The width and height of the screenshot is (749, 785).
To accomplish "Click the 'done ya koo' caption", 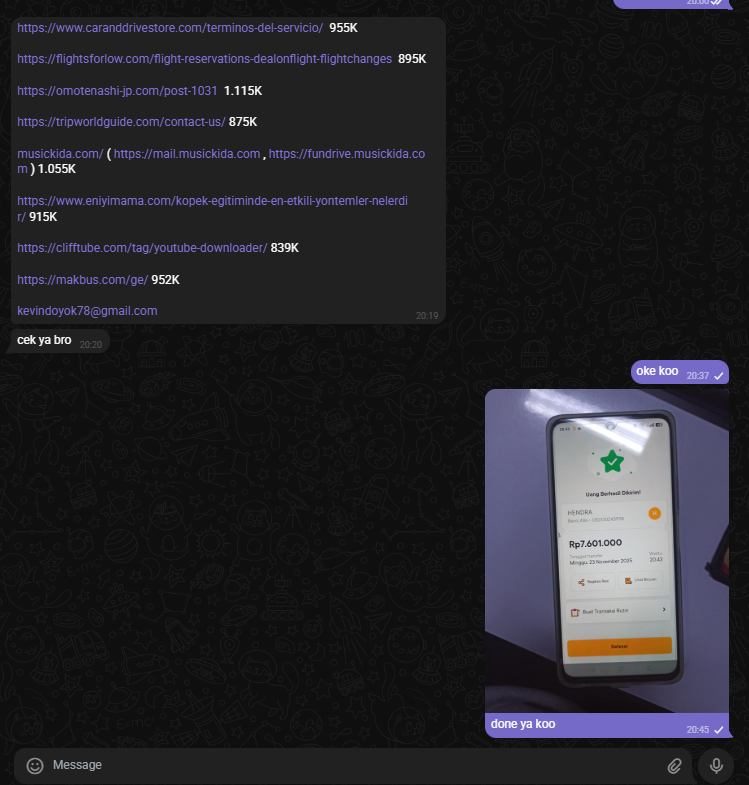I will [x=523, y=724].
